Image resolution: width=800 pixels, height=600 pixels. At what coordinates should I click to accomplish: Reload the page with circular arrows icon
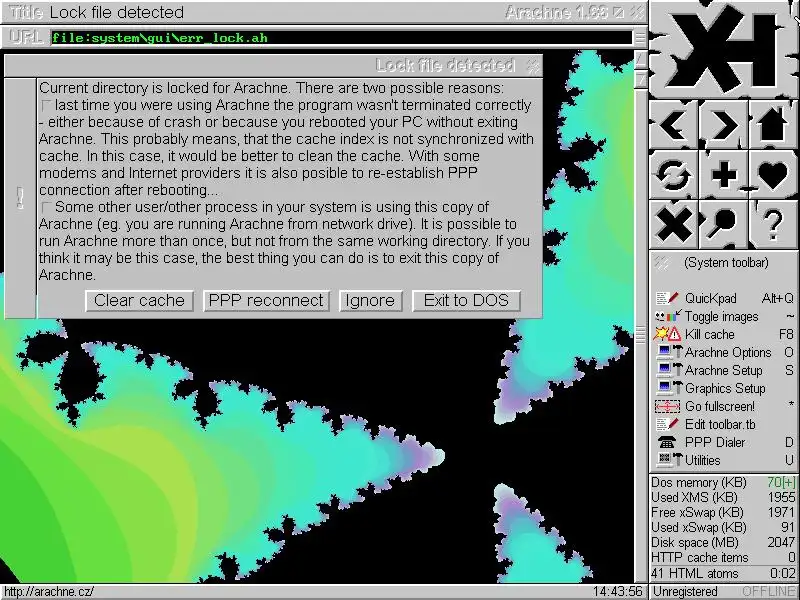673,174
